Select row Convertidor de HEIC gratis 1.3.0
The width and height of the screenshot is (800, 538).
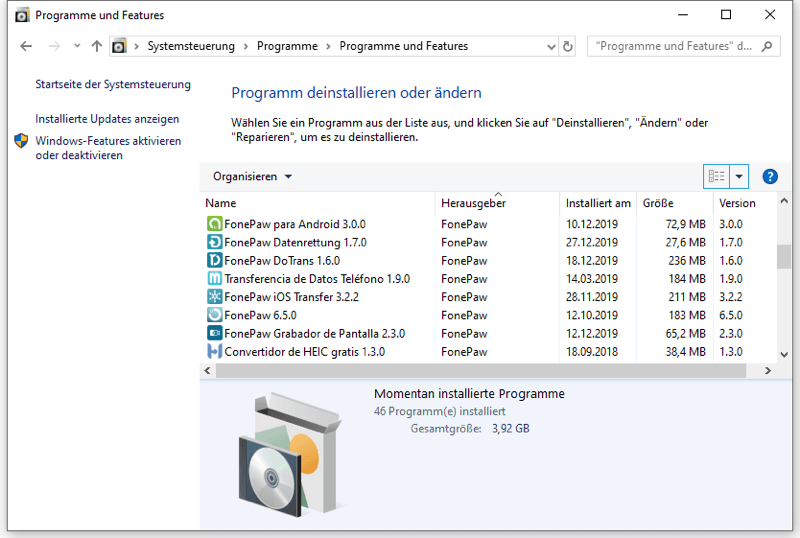pos(488,352)
